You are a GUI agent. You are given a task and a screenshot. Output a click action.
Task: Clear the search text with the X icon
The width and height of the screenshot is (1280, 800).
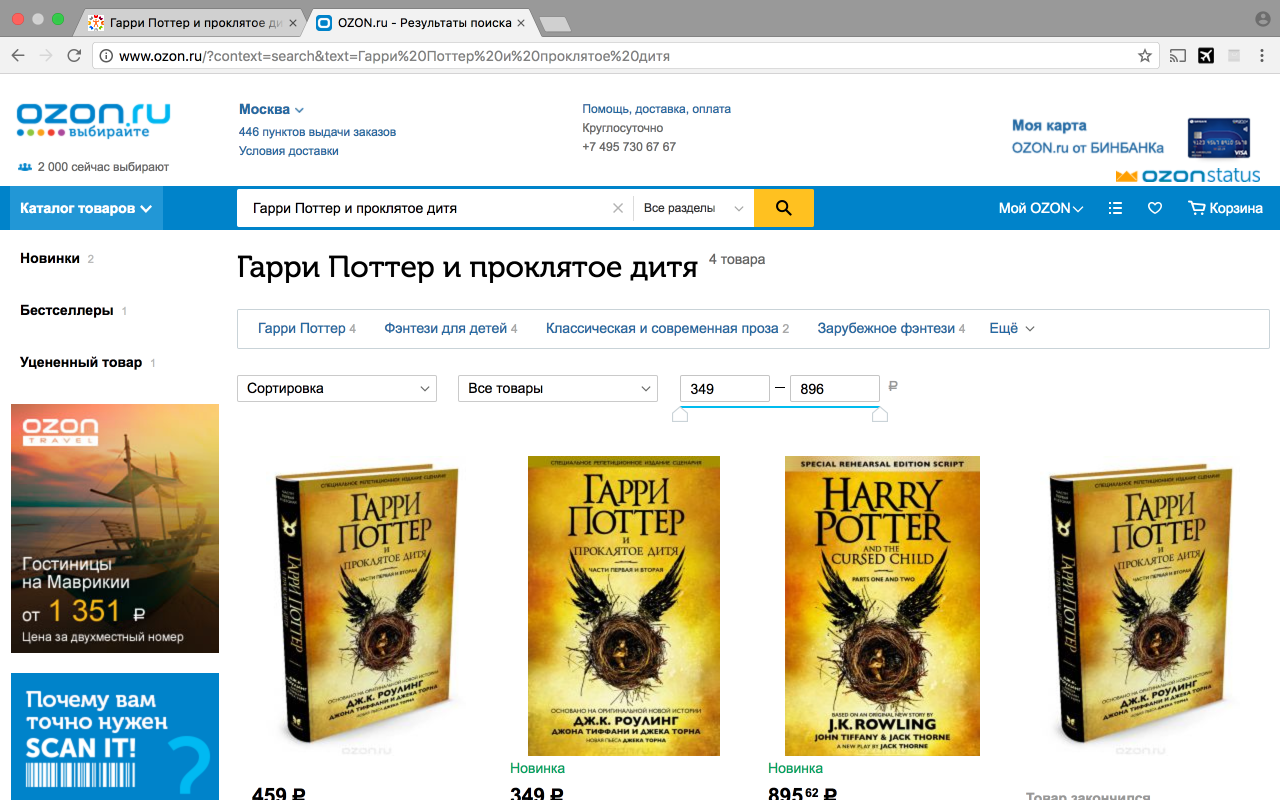[x=618, y=208]
